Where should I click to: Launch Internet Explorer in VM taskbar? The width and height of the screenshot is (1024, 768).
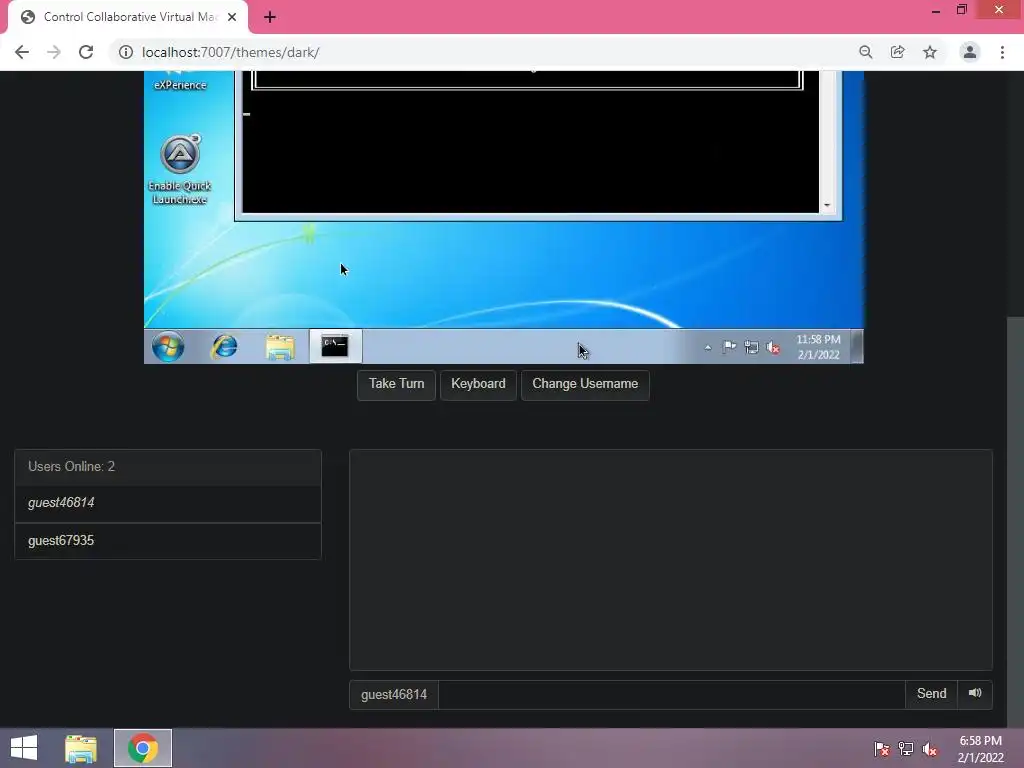pos(224,346)
